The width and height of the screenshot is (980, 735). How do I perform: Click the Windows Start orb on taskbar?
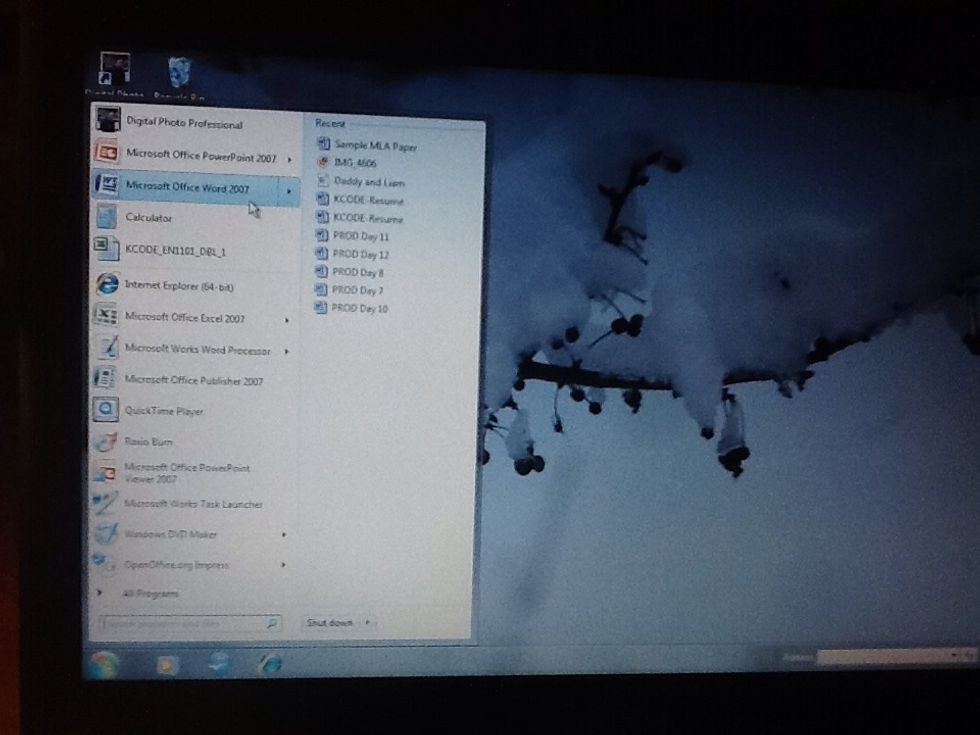coord(103,664)
